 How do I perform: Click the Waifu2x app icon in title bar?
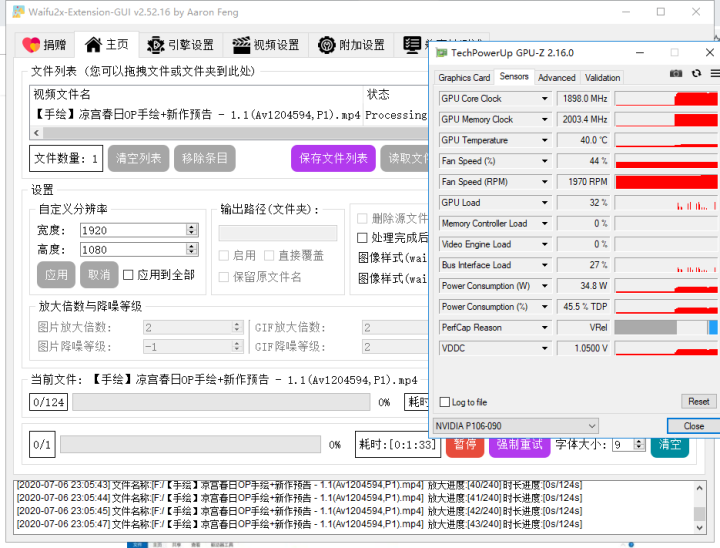click(x=19, y=11)
